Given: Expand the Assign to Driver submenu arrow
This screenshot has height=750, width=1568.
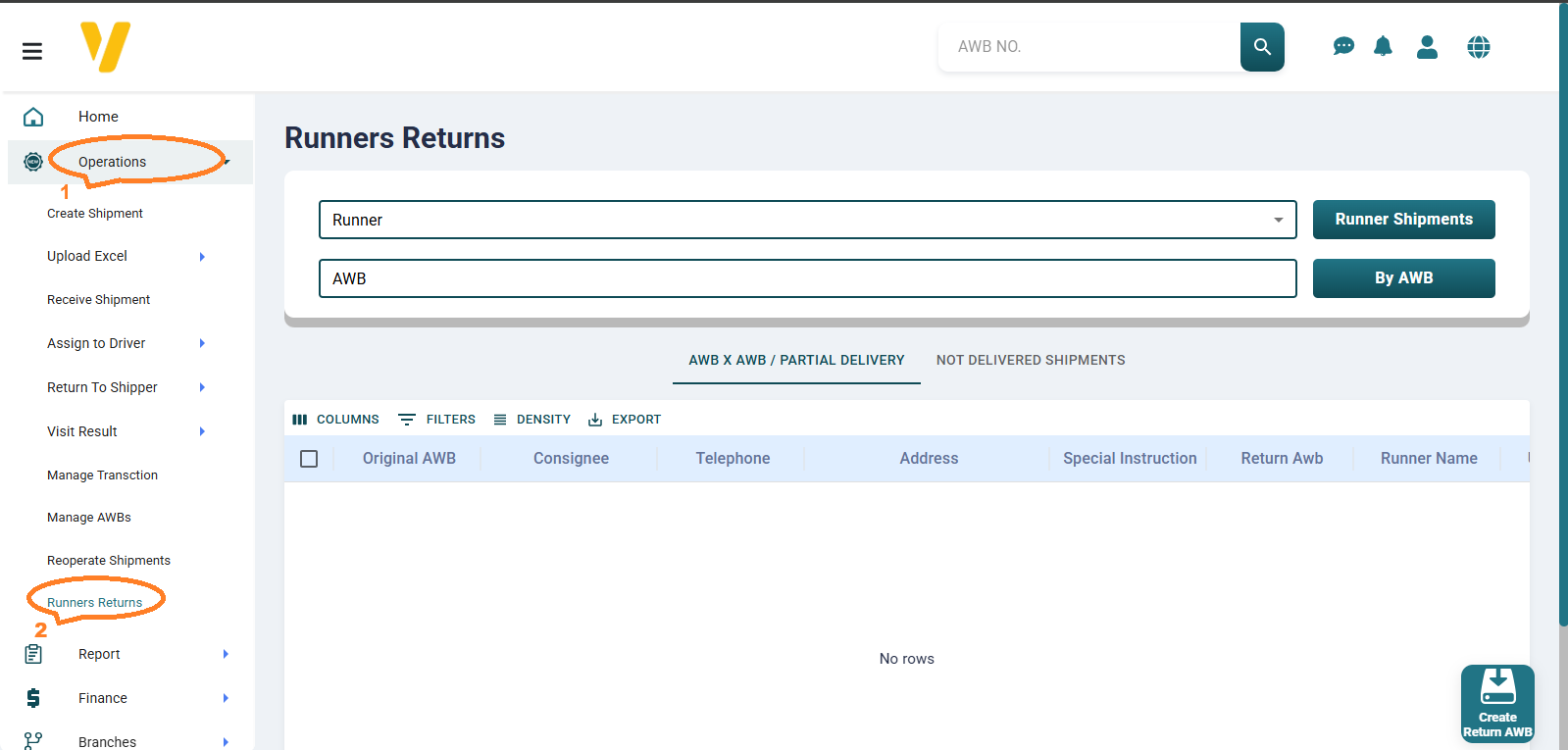Looking at the screenshot, I should [202, 343].
